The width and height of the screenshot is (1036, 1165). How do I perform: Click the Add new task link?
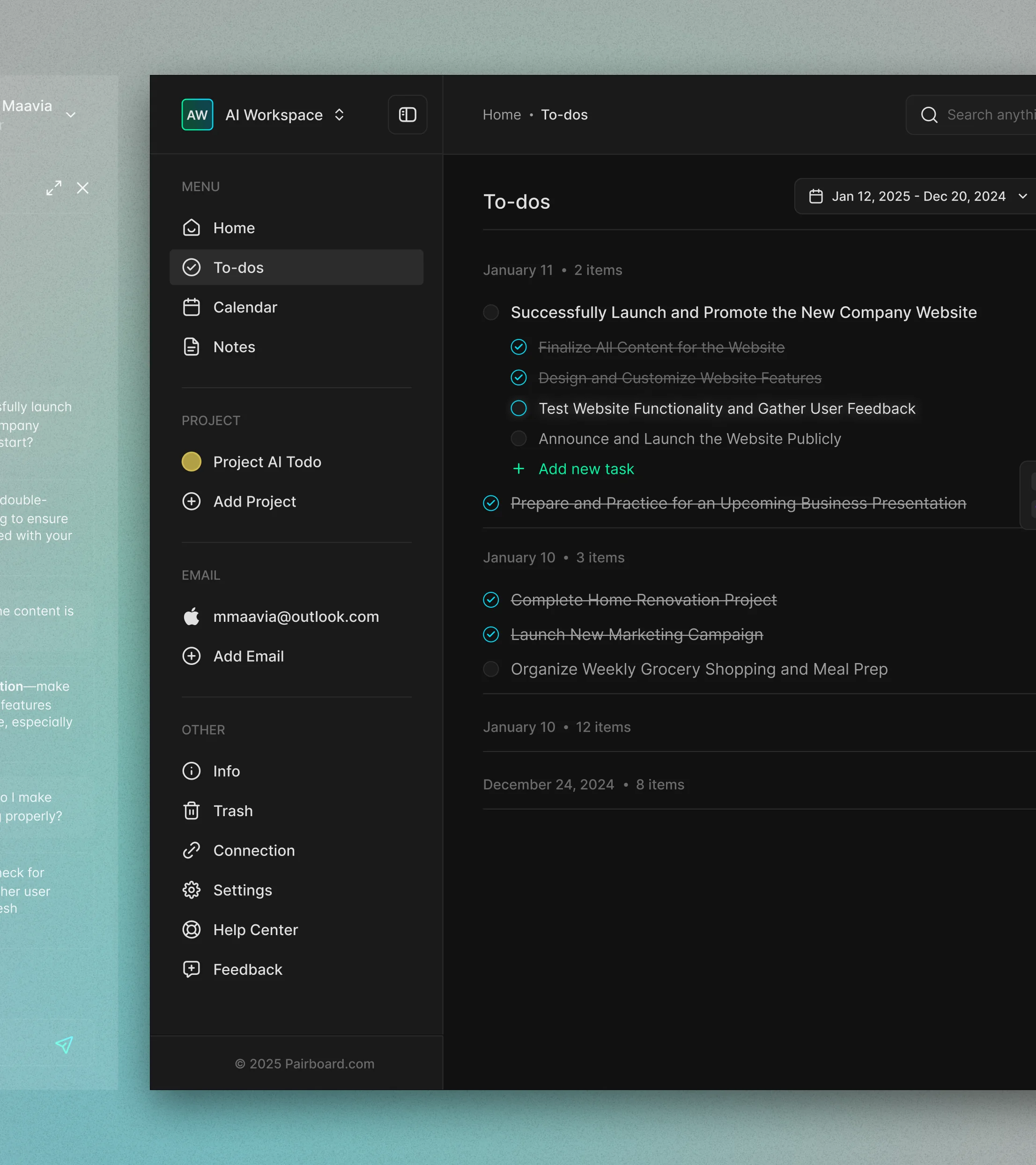586,469
